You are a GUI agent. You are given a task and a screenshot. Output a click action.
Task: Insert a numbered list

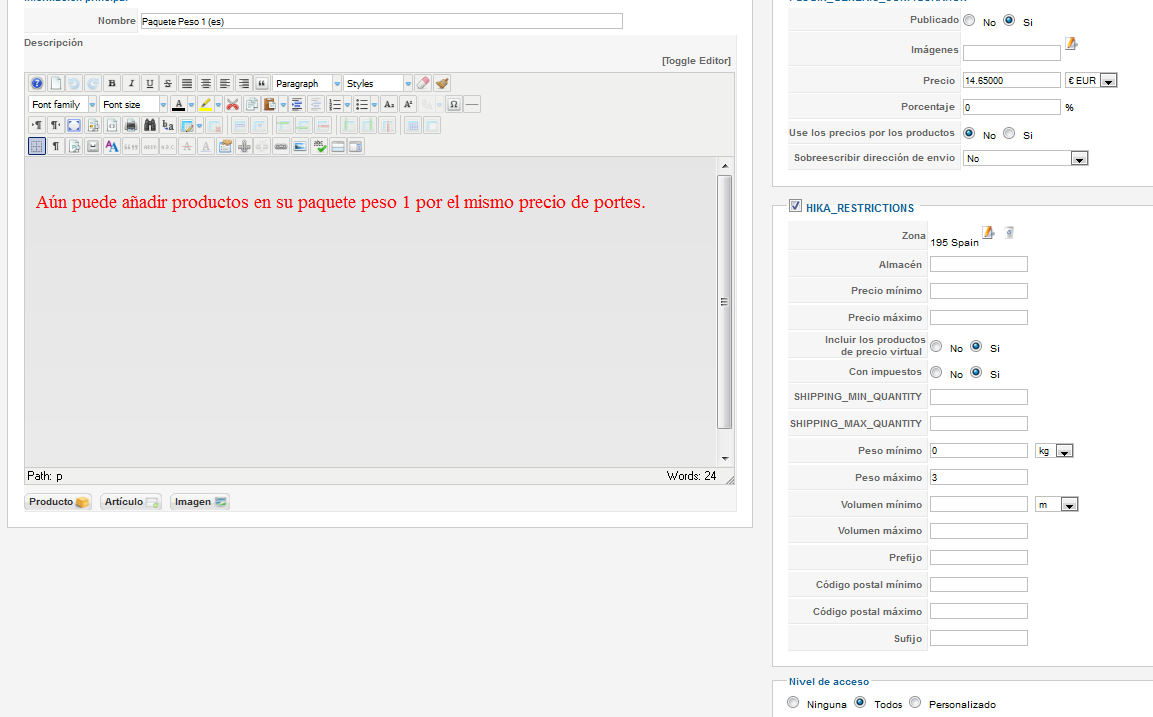[x=335, y=104]
